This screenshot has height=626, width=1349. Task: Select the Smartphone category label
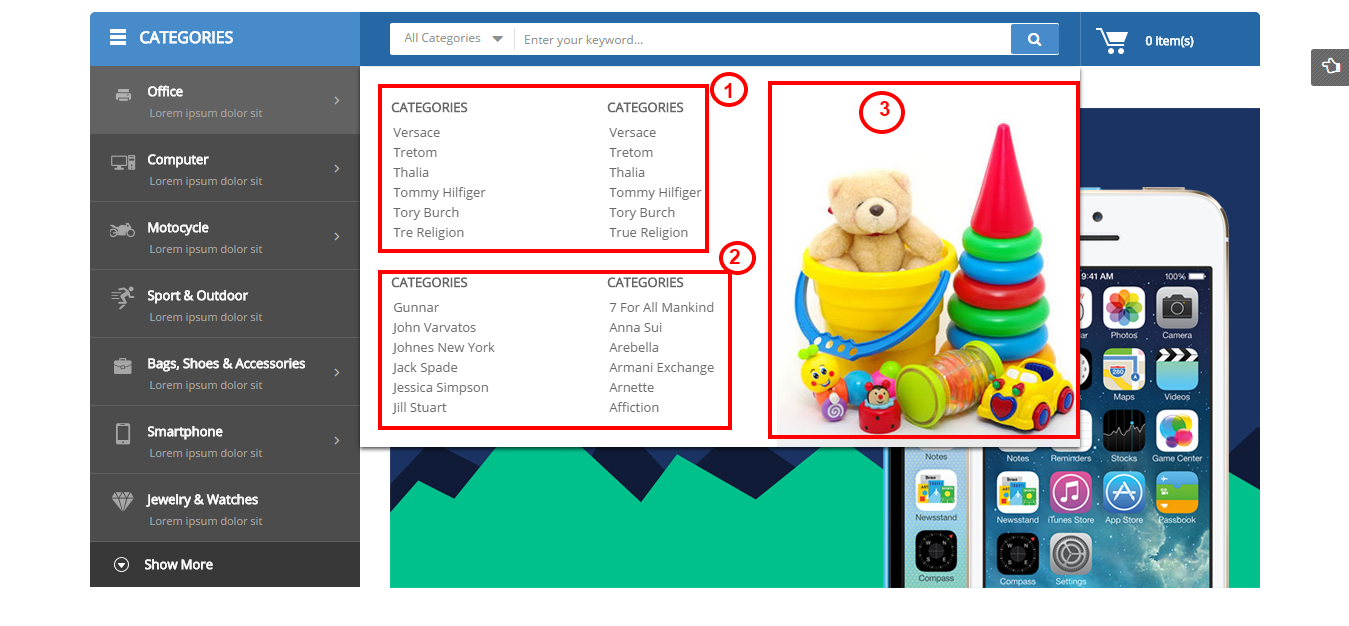coord(185,431)
